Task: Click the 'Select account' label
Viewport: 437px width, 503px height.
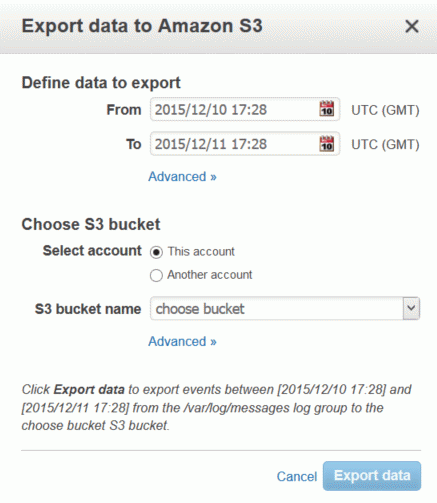Action: 92,251
